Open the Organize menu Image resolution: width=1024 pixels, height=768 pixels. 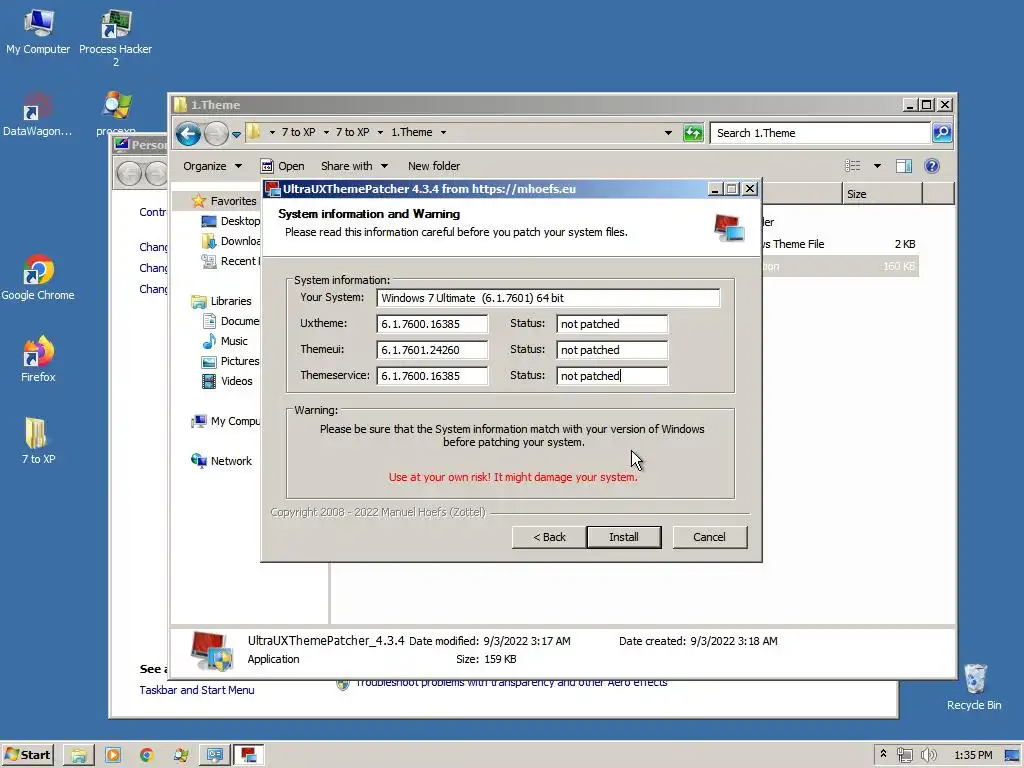(x=212, y=166)
